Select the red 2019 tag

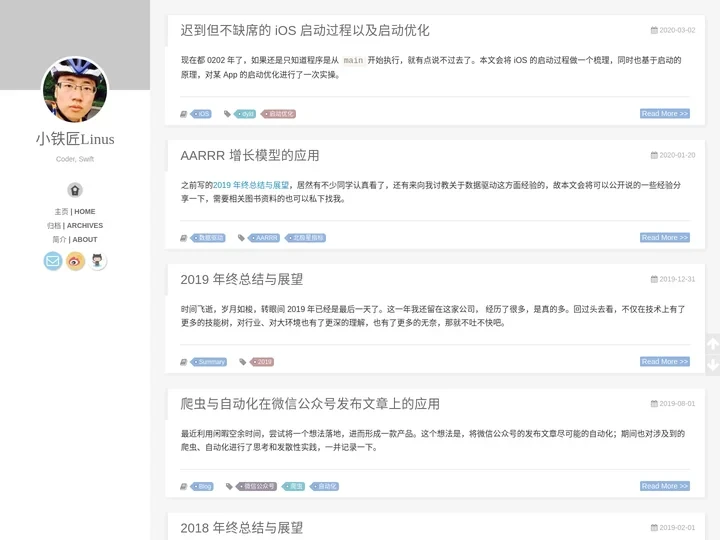click(262, 362)
